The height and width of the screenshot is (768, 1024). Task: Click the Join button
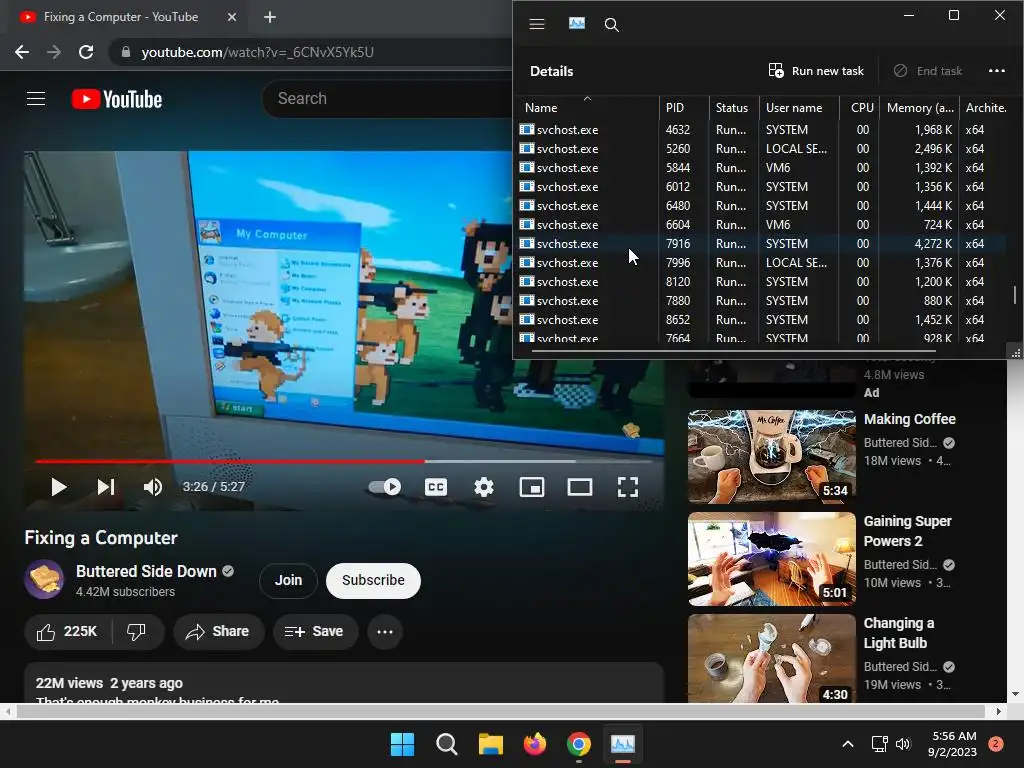[x=288, y=581]
